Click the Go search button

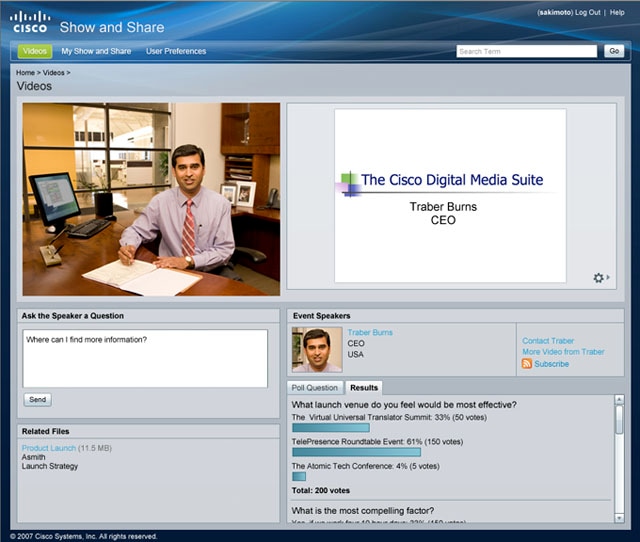[x=614, y=51]
